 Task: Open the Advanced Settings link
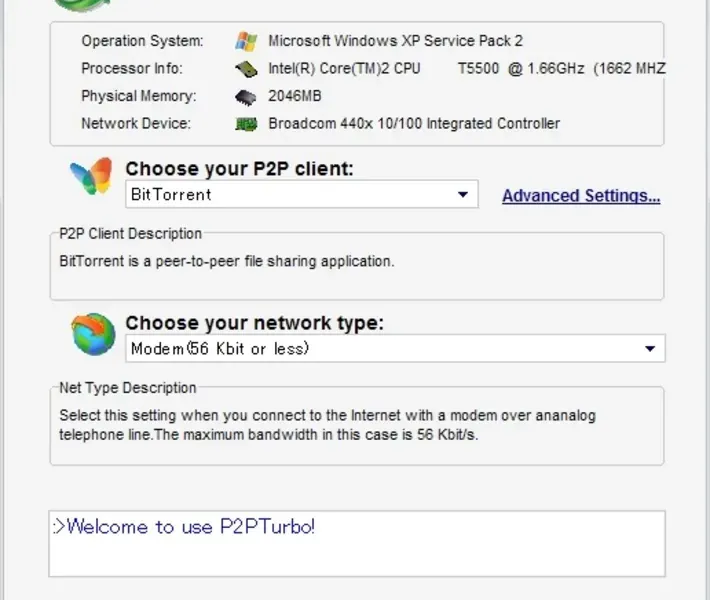581,196
